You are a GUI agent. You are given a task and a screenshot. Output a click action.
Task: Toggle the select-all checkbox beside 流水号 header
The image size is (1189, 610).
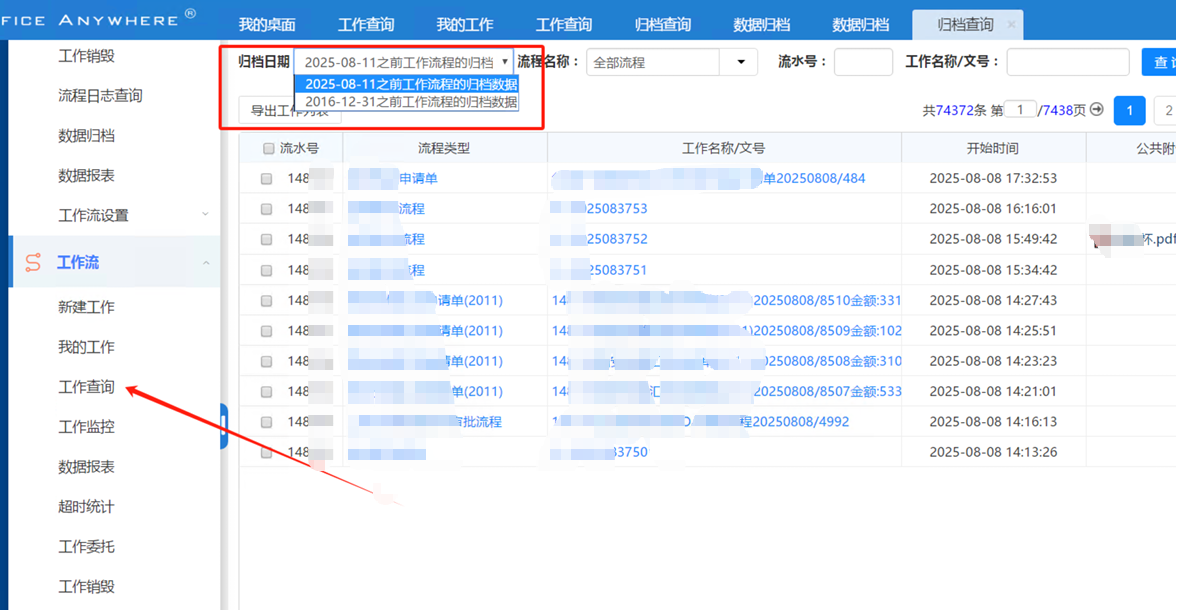(268, 149)
